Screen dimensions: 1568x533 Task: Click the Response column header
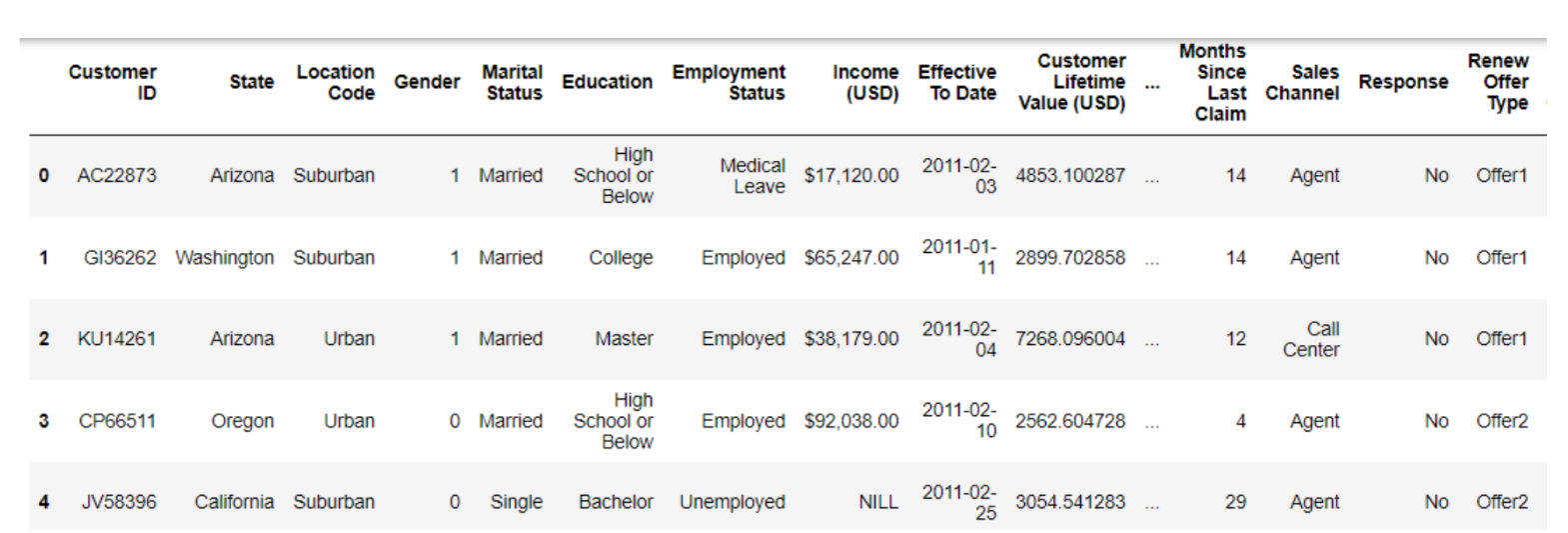click(1402, 82)
